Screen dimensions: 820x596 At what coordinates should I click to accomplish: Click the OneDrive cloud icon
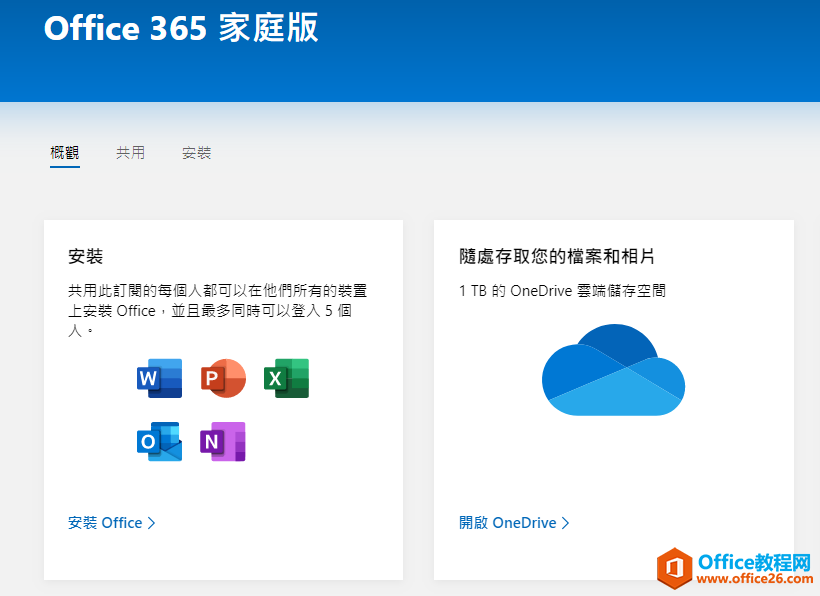(613, 370)
